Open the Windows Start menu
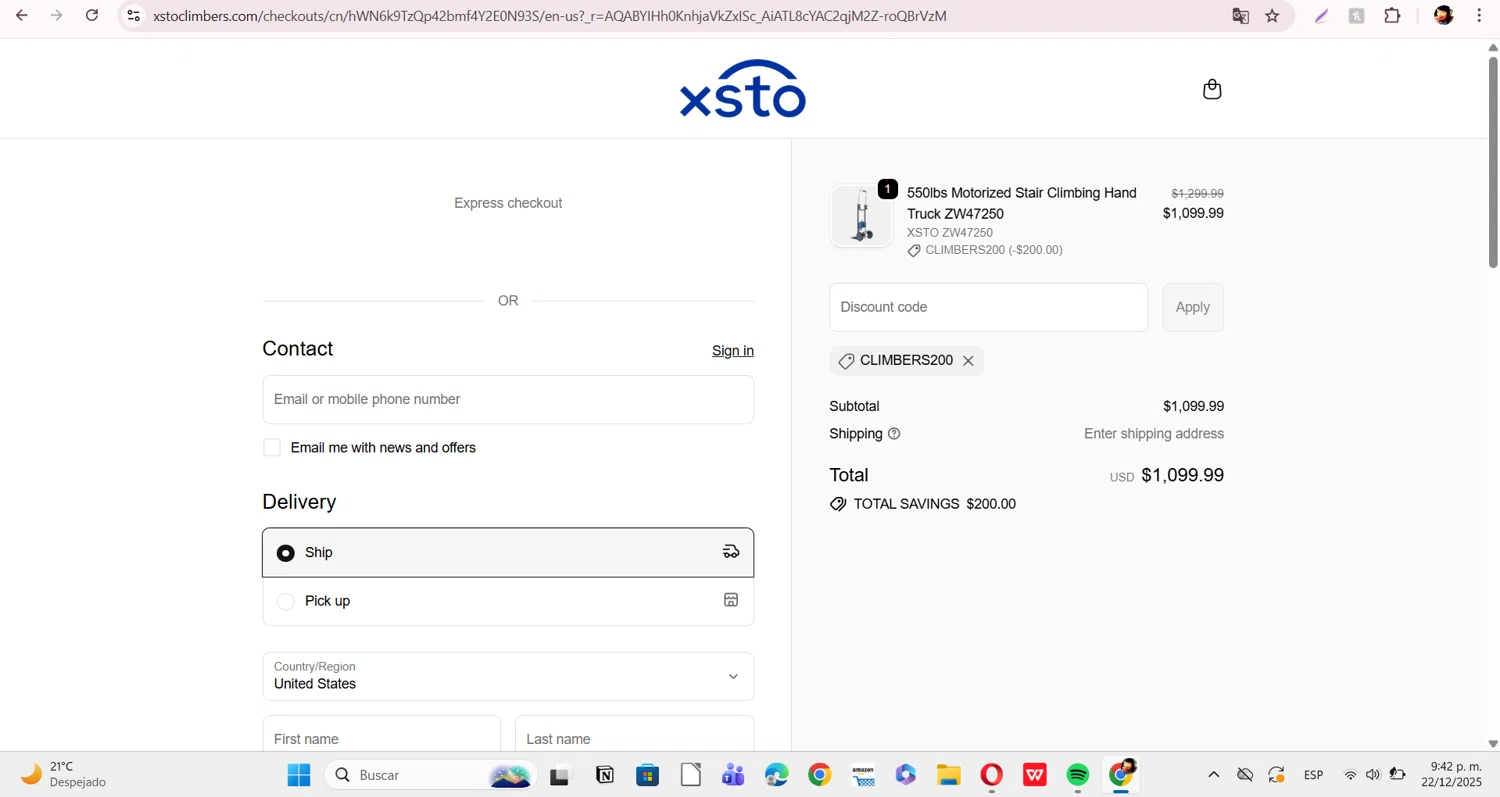Image resolution: width=1500 pixels, height=797 pixels. pos(299,775)
